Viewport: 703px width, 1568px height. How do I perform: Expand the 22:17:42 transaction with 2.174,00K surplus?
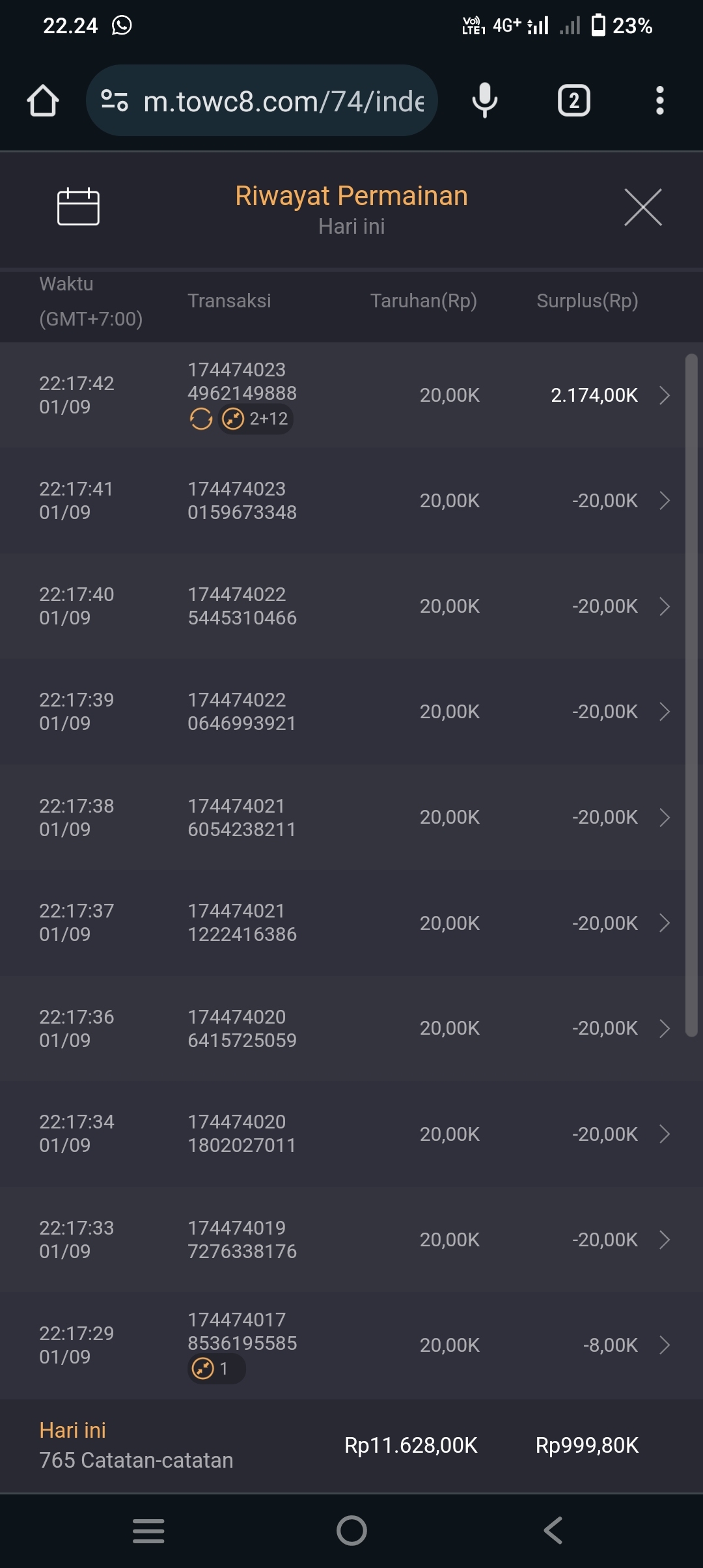point(664,395)
